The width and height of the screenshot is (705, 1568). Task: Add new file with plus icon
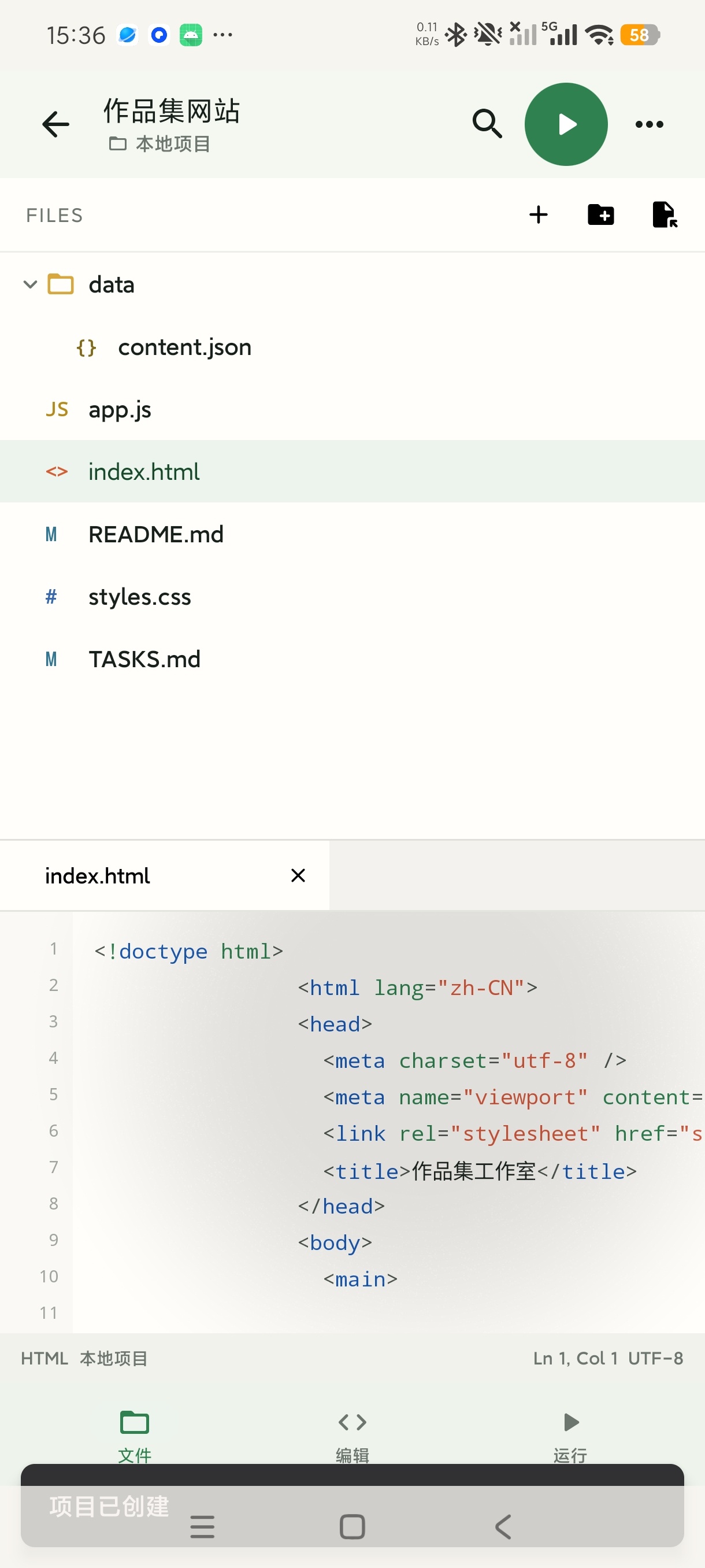click(539, 215)
